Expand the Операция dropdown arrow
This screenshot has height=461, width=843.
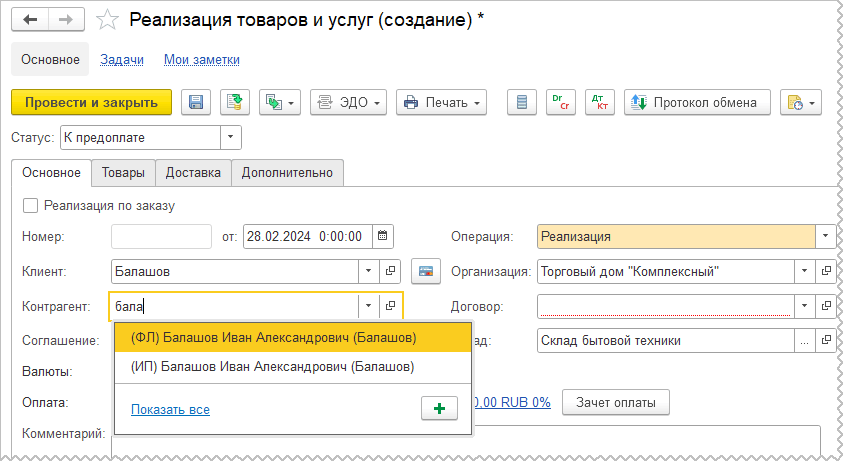pyautogui.click(x=826, y=237)
